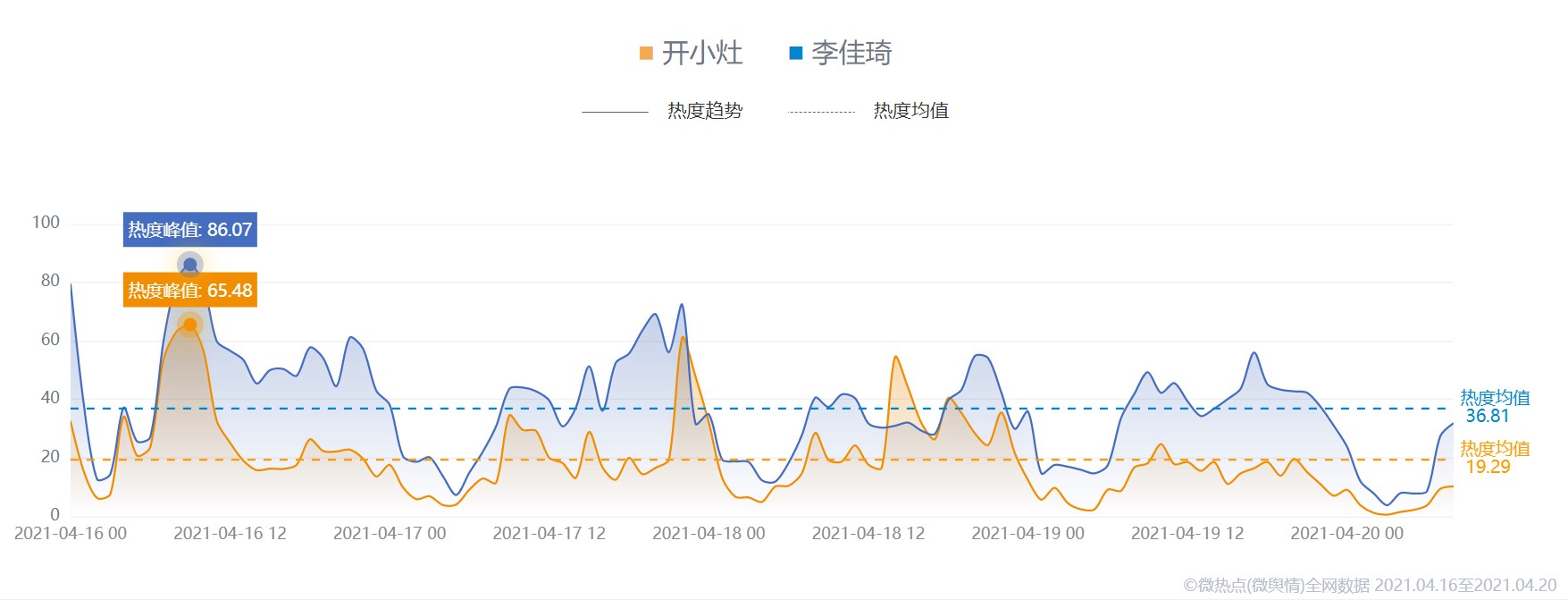Click the dotted line sample in legend
Image resolution: width=1568 pixels, height=600 pixels.
coord(821,112)
